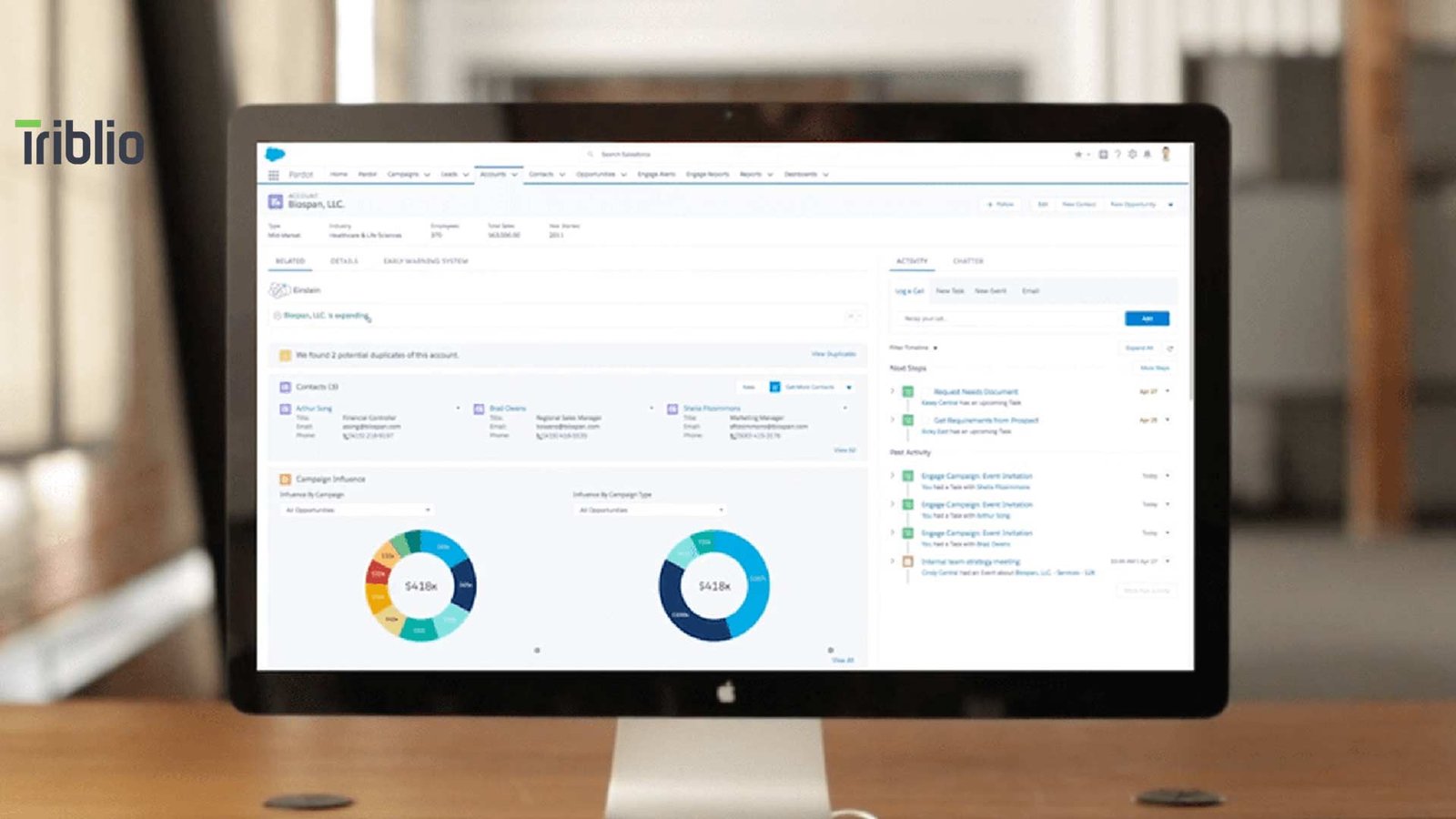Open the Filter Timeline icon
This screenshot has width=1456, height=819.
pos(935,348)
